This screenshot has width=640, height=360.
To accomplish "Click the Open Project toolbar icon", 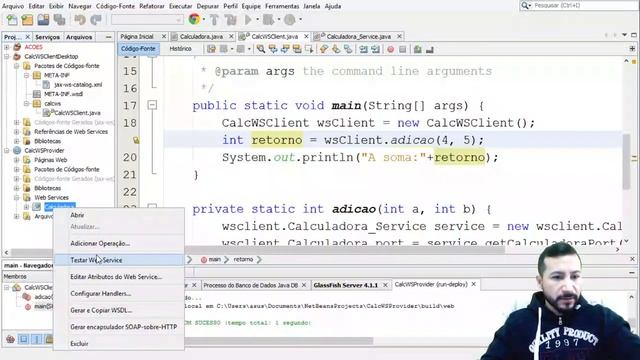I will [43, 20].
